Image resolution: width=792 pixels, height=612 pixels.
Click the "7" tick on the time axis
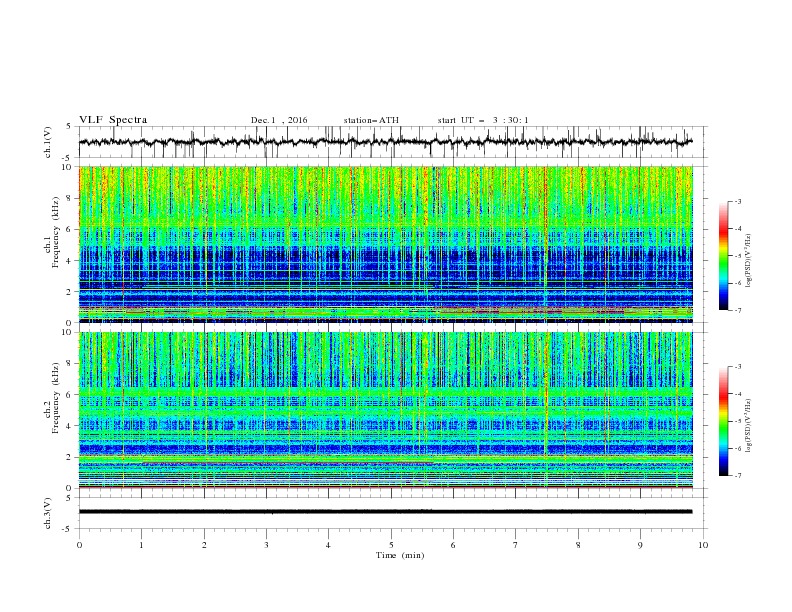tap(516, 545)
